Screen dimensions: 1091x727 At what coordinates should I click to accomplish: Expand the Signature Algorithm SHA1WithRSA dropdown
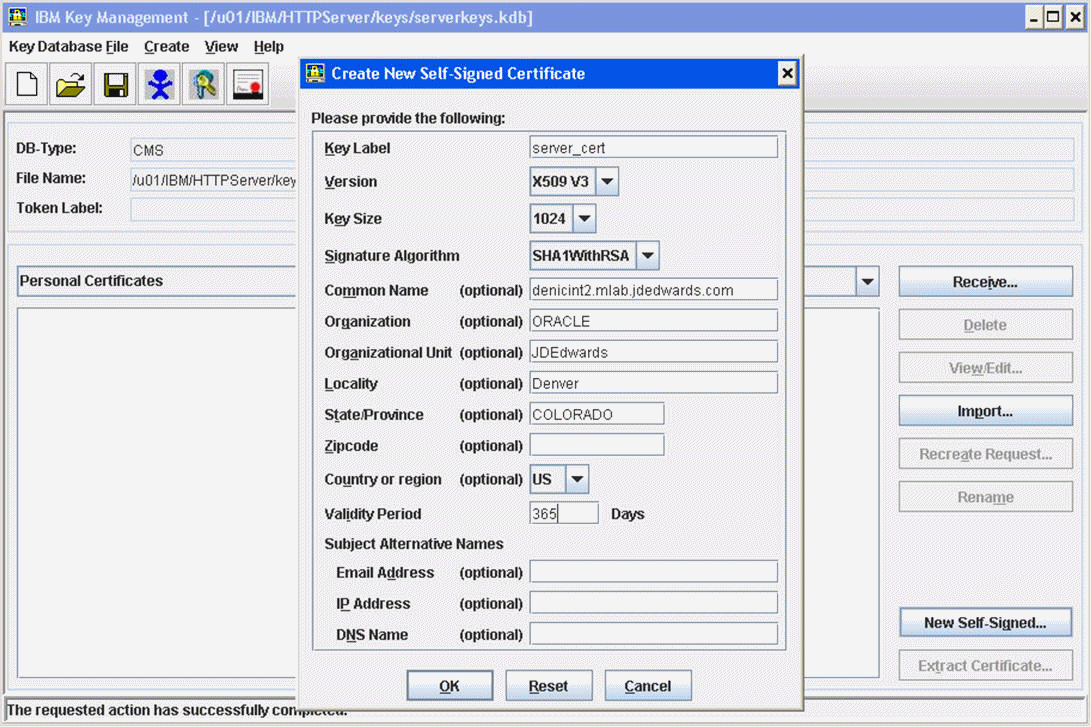pyautogui.click(x=648, y=255)
